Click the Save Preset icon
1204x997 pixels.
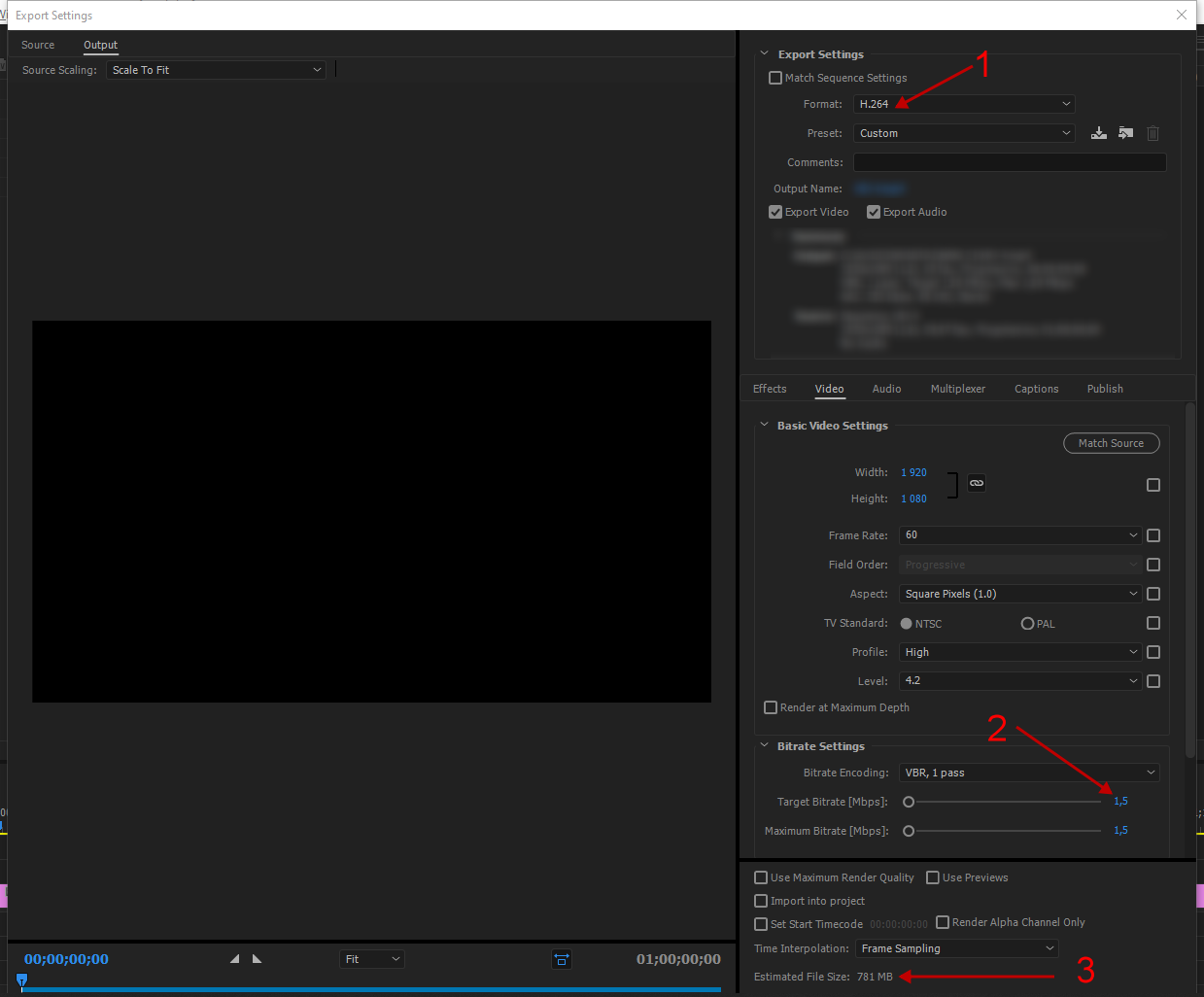tap(1099, 133)
